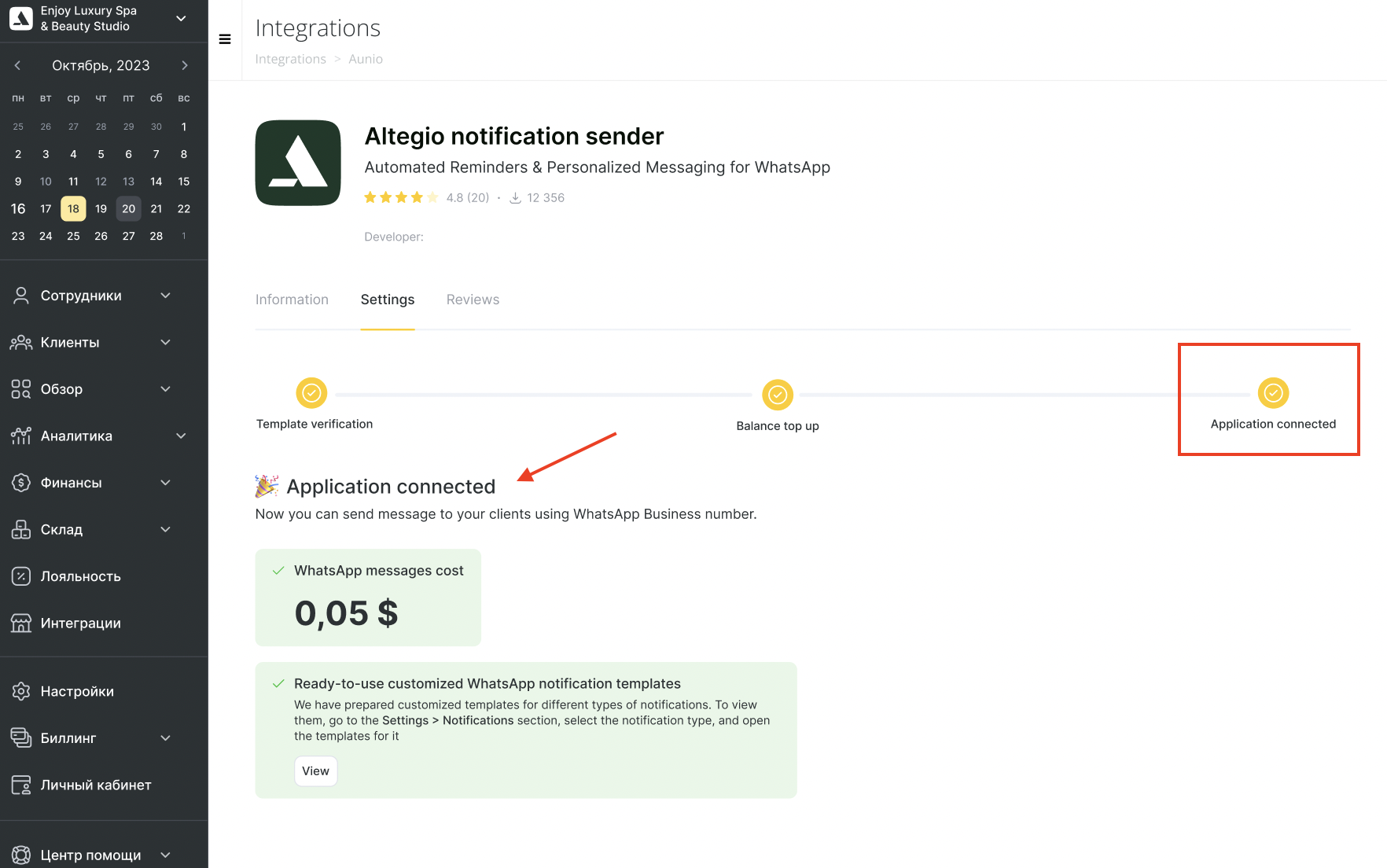Image resolution: width=1387 pixels, height=868 pixels.
Task: Click the Центр помощи lifebuoy icon
Action: (21, 855)
